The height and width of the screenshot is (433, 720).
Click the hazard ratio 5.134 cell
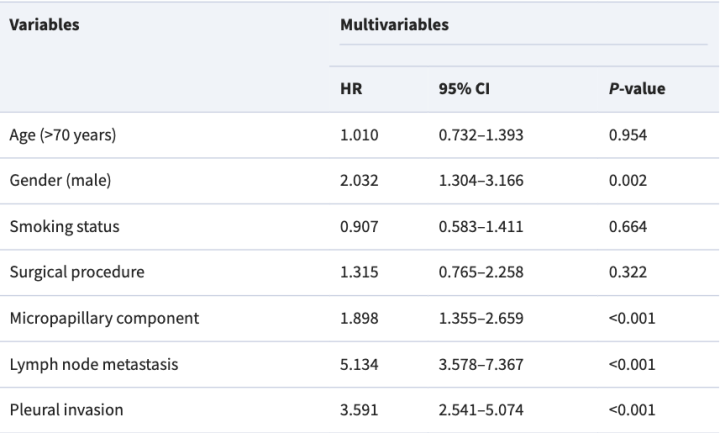point(359,364)
